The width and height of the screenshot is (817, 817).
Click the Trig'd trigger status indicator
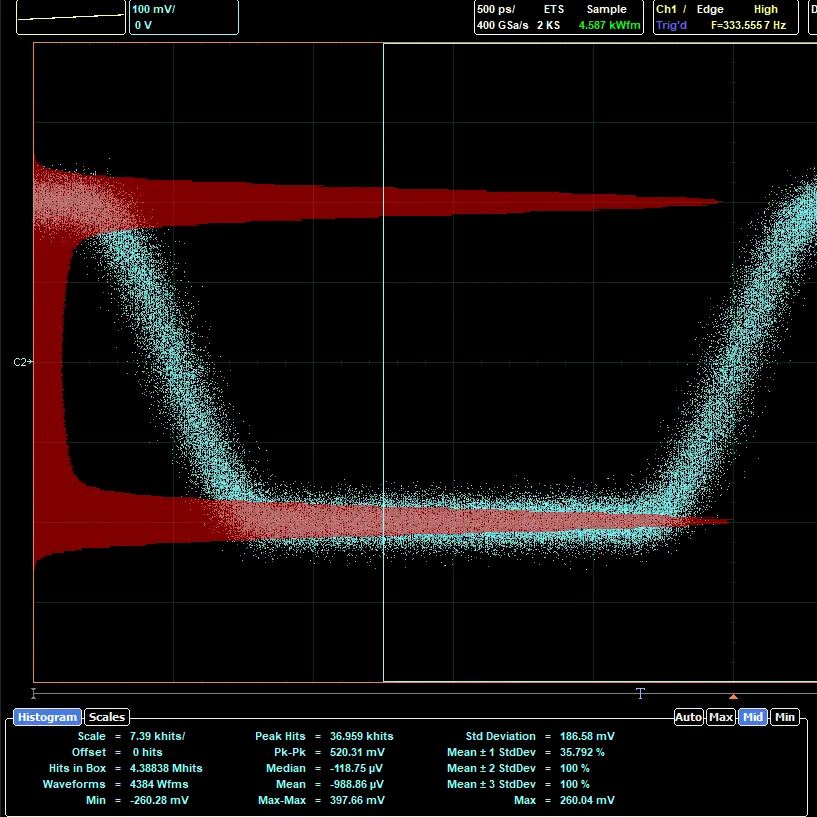(671, 25)
